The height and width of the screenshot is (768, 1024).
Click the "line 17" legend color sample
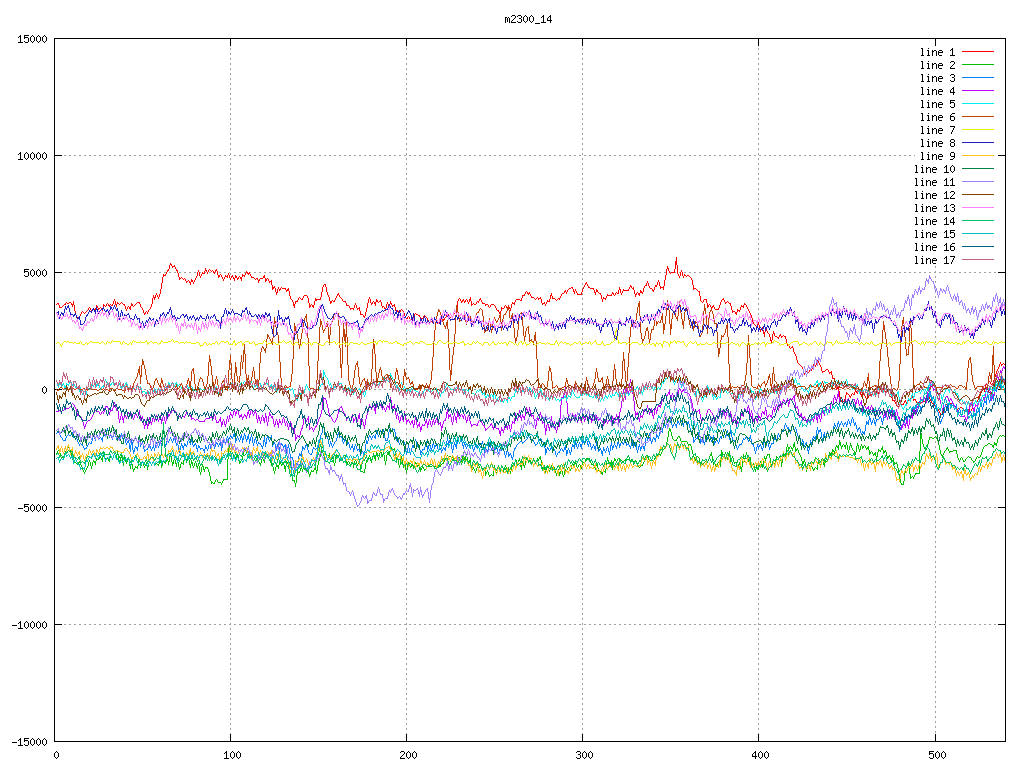tap(978, 260)
